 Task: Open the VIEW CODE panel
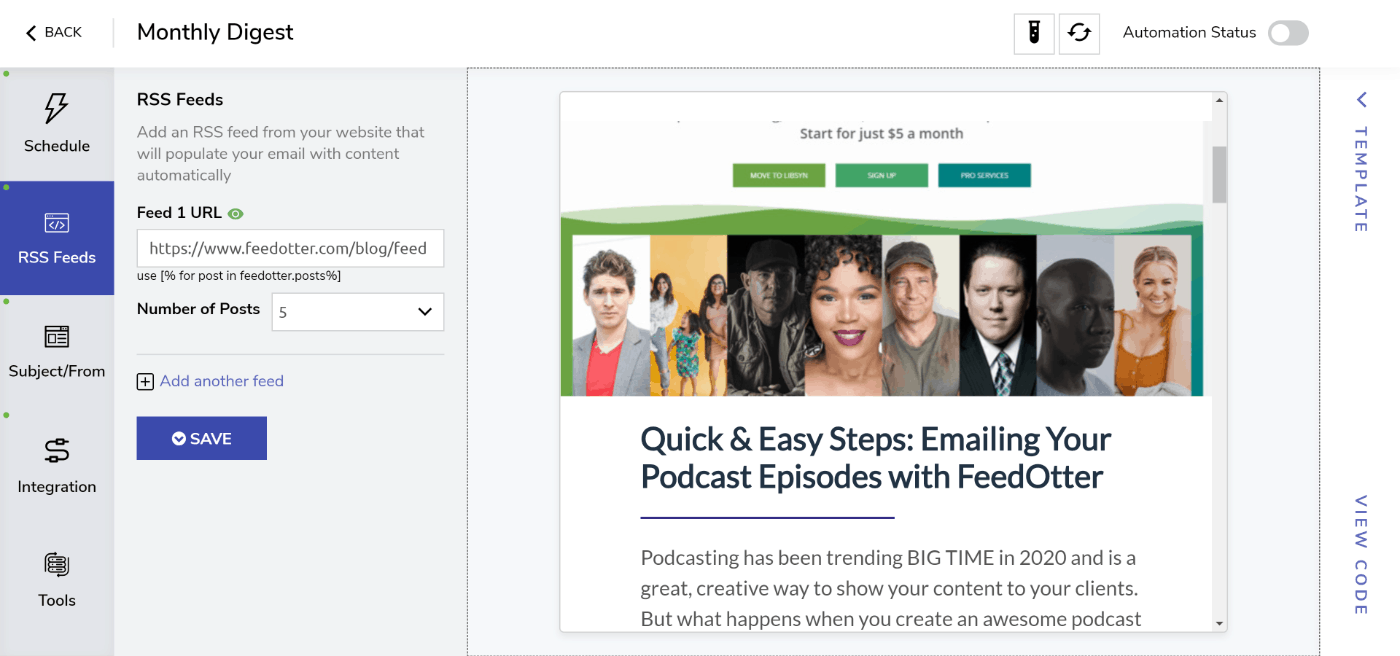(1361, 555)
